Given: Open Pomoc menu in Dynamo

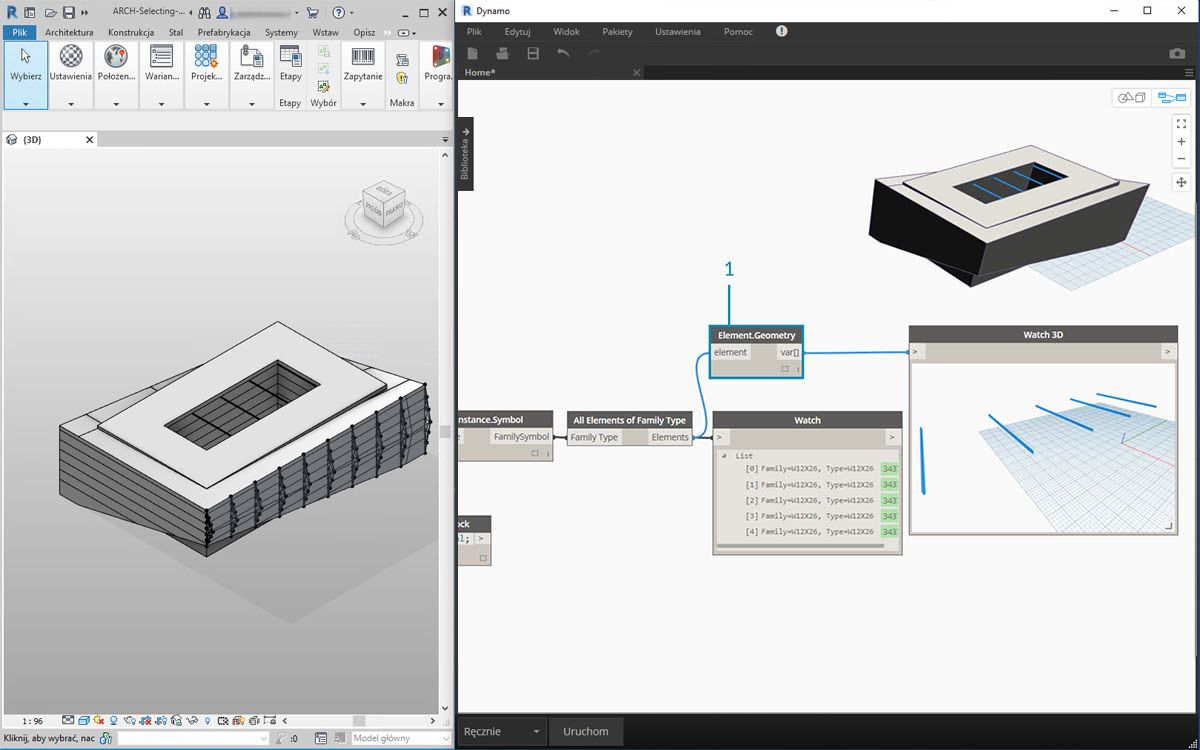Looking at the screenshot, I should [x=738, y=32].
